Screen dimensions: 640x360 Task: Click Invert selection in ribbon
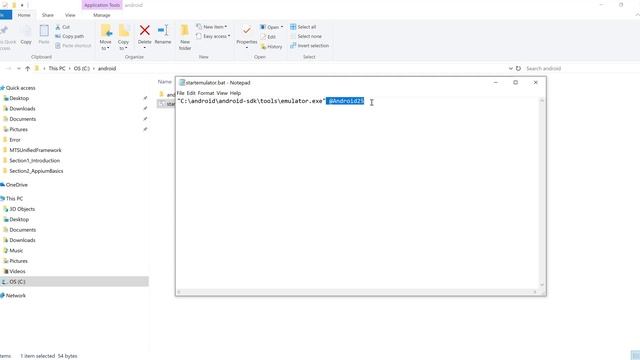point(309,46)
